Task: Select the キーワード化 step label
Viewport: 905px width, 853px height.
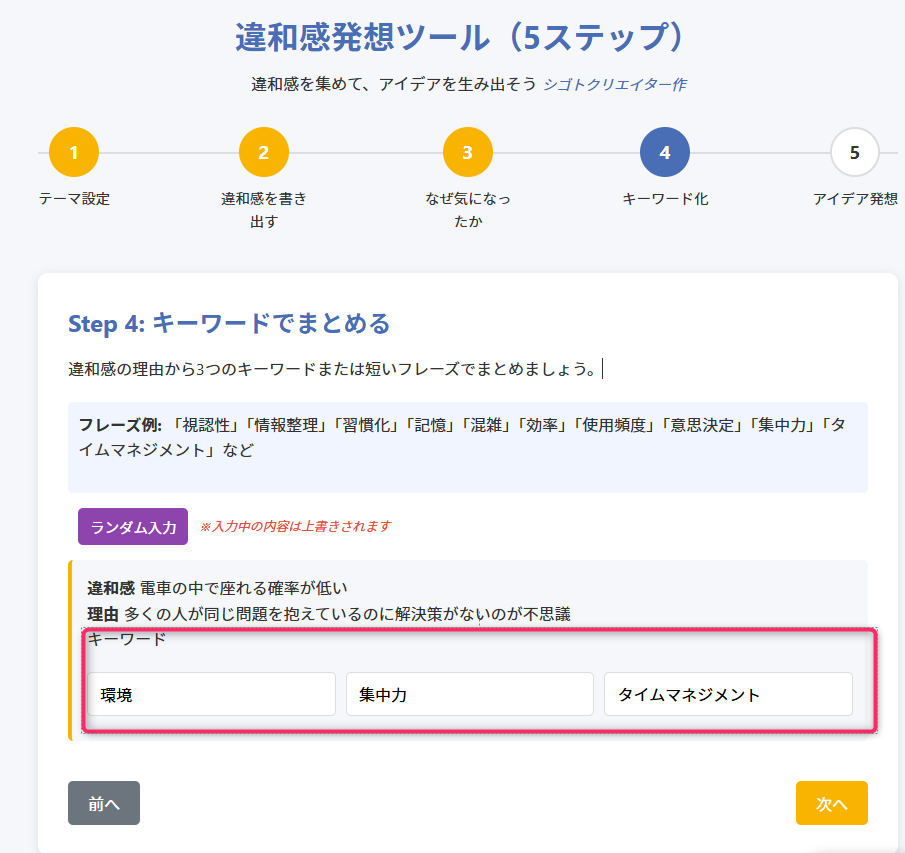Action: [665, 199]
